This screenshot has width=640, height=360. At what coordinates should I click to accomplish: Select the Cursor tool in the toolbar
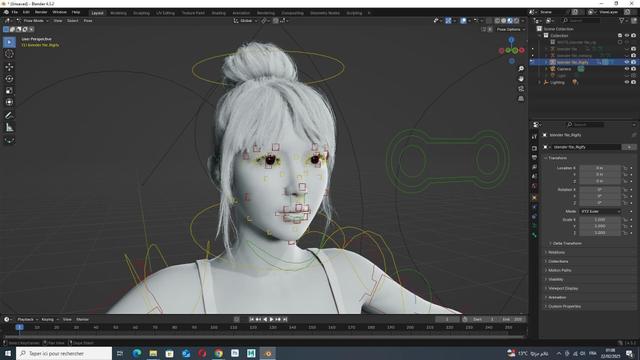click(x=9, y=54)
